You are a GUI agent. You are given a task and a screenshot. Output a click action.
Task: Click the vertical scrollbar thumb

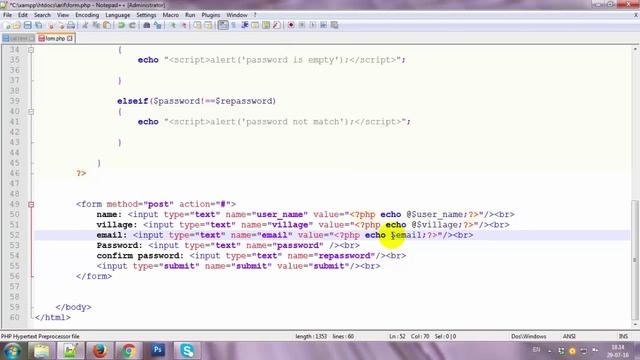(x=635, y=259)
